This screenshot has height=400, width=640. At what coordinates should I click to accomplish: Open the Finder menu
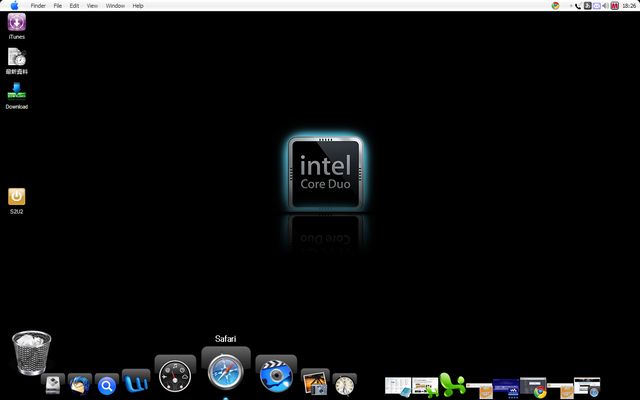(38, 6)
